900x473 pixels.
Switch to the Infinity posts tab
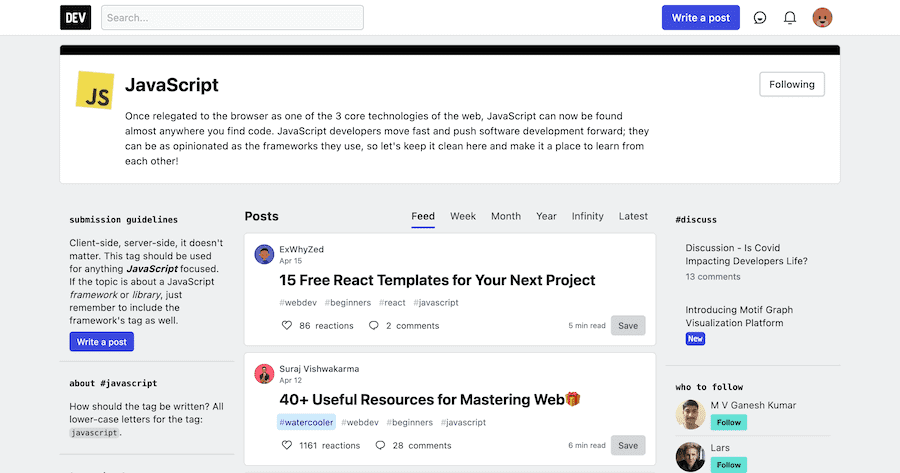tap(587, 216)
